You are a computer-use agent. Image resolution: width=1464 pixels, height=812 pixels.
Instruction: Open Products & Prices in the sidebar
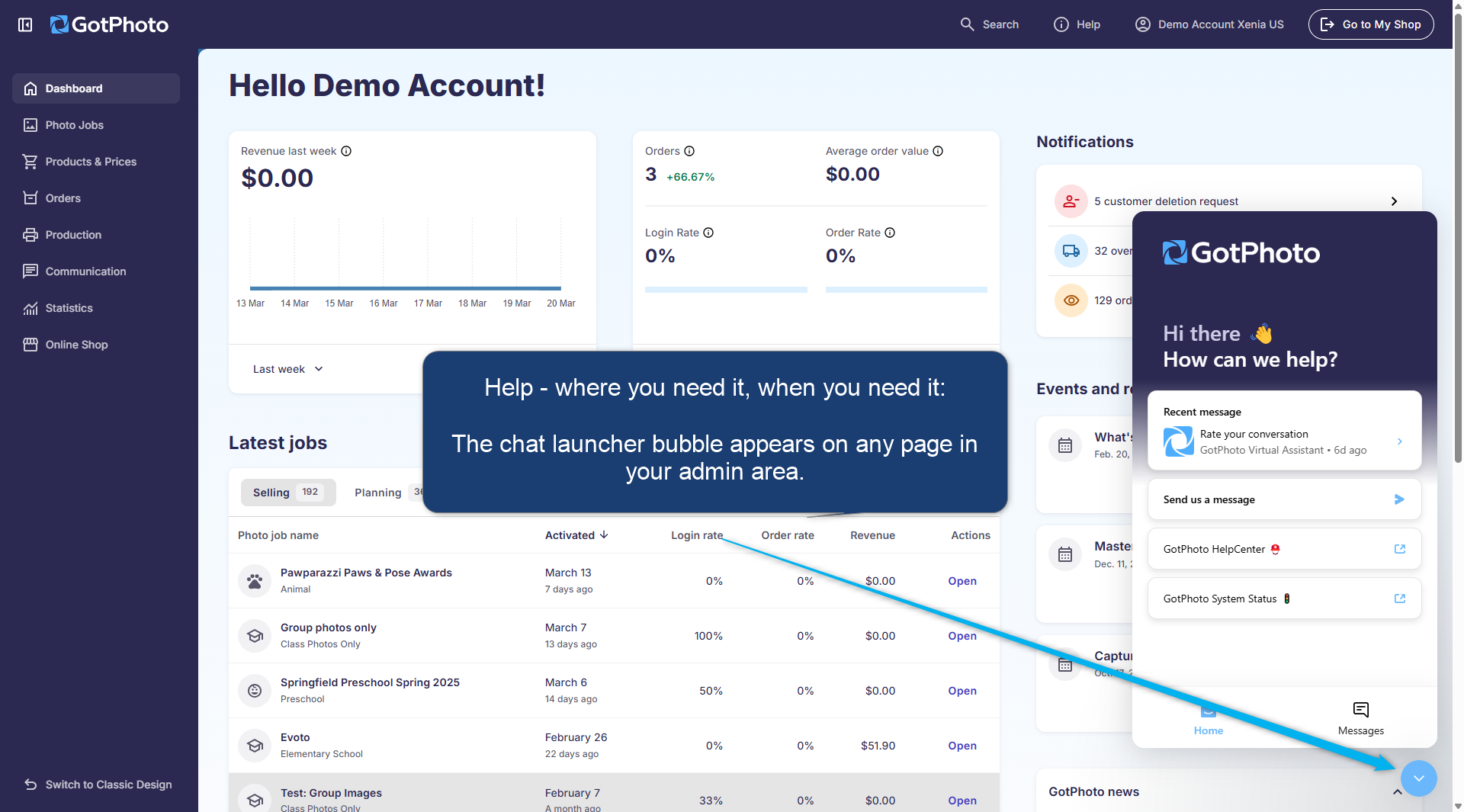click(96, 162)
